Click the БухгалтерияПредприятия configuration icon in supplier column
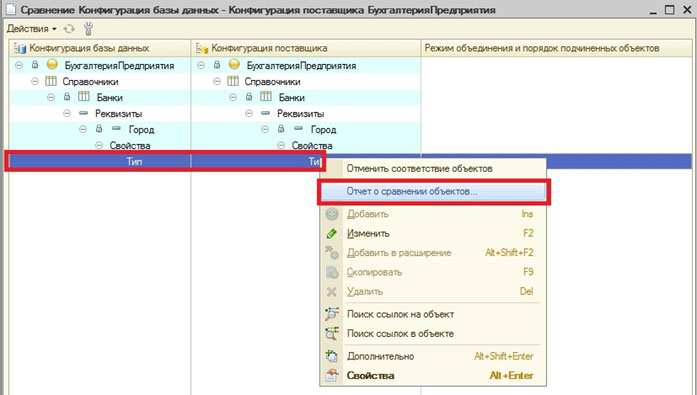This screenshot has width=697, height=395. coord(234,65)
